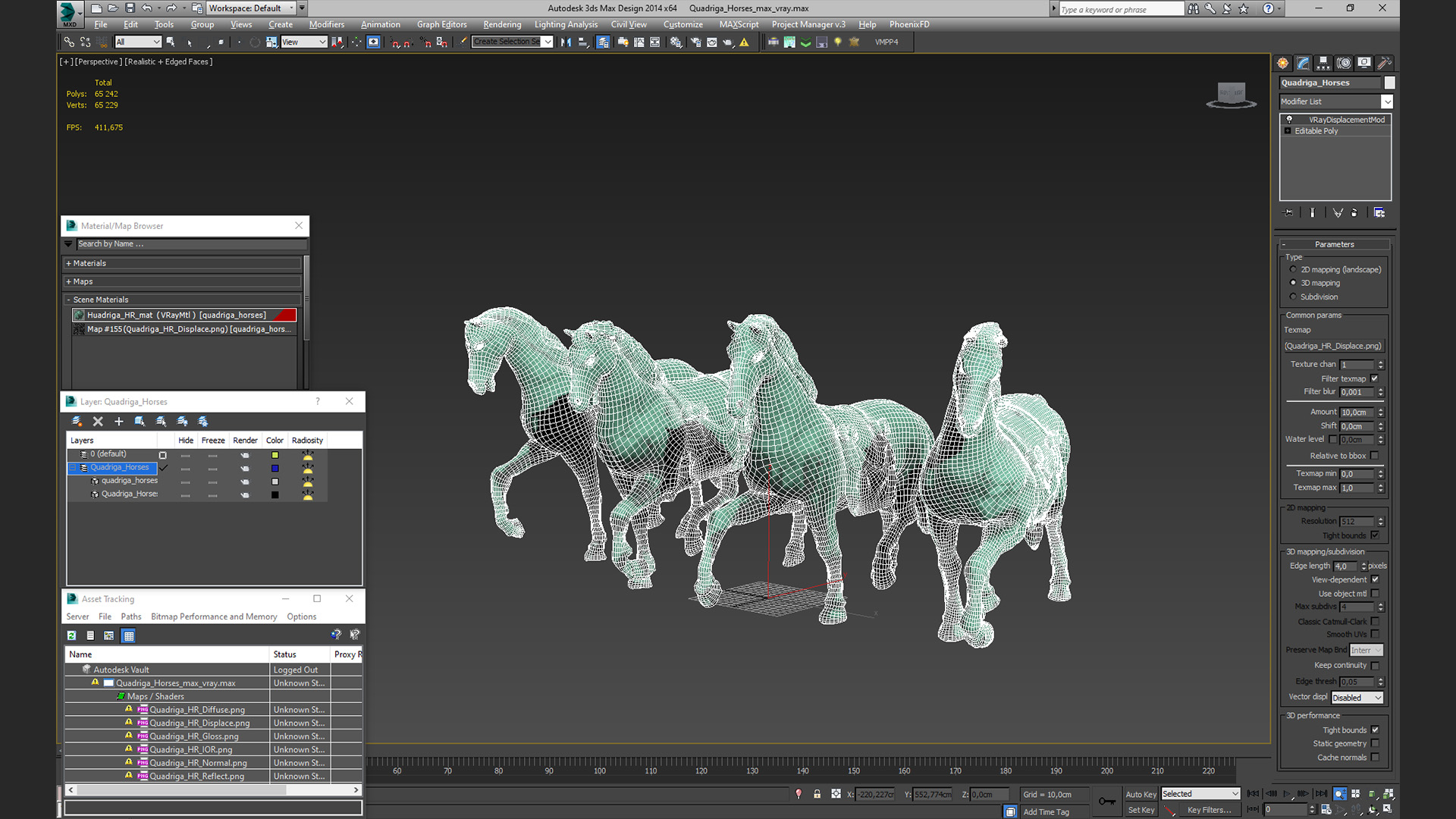
Task: Click the Undo arrow in title bar
Action: click(x=147, y=8)
